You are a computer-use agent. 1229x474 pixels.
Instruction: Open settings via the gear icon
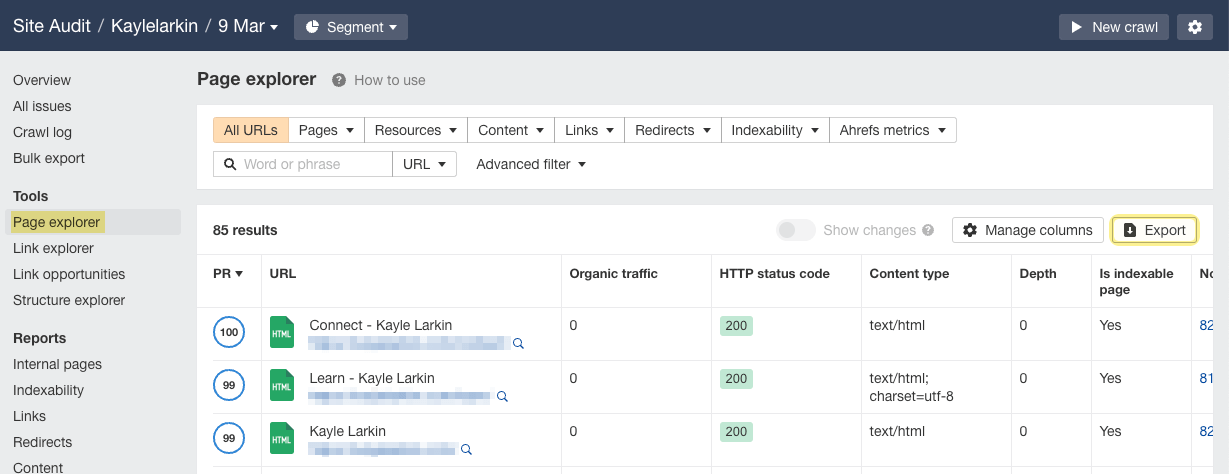(1194, 27)
